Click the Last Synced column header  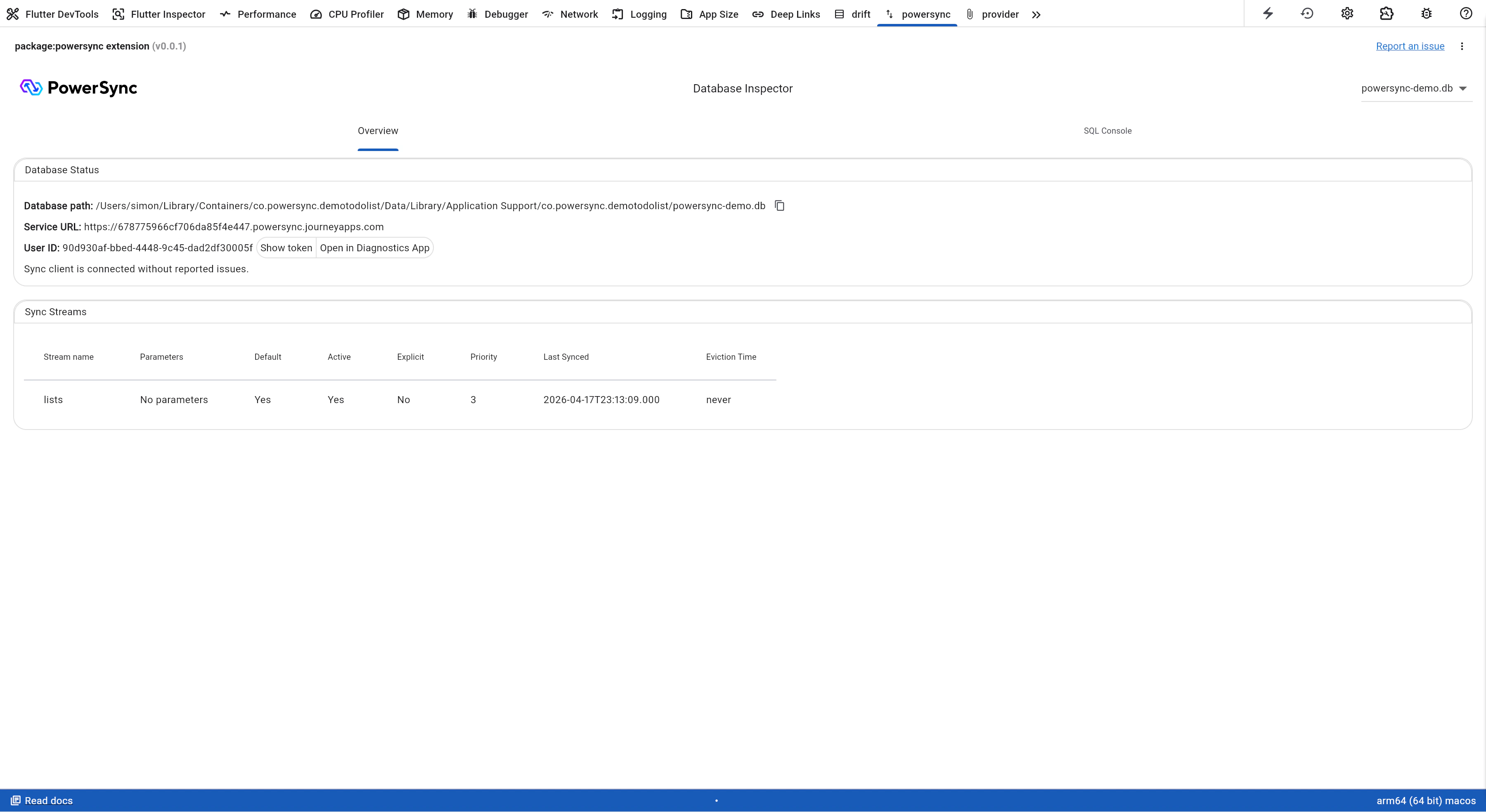pyautogui.click(x=566, y=357)
